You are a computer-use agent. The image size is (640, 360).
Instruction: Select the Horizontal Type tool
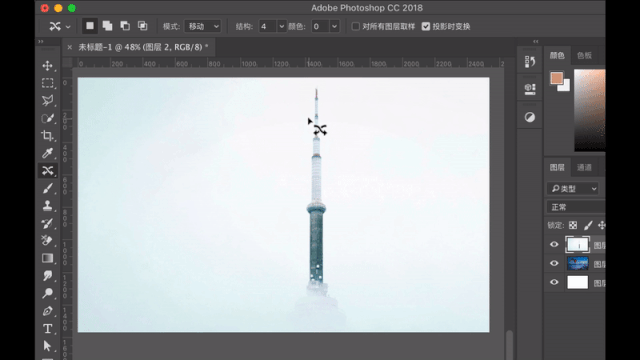pyautogui.click(x=47, y=329)
